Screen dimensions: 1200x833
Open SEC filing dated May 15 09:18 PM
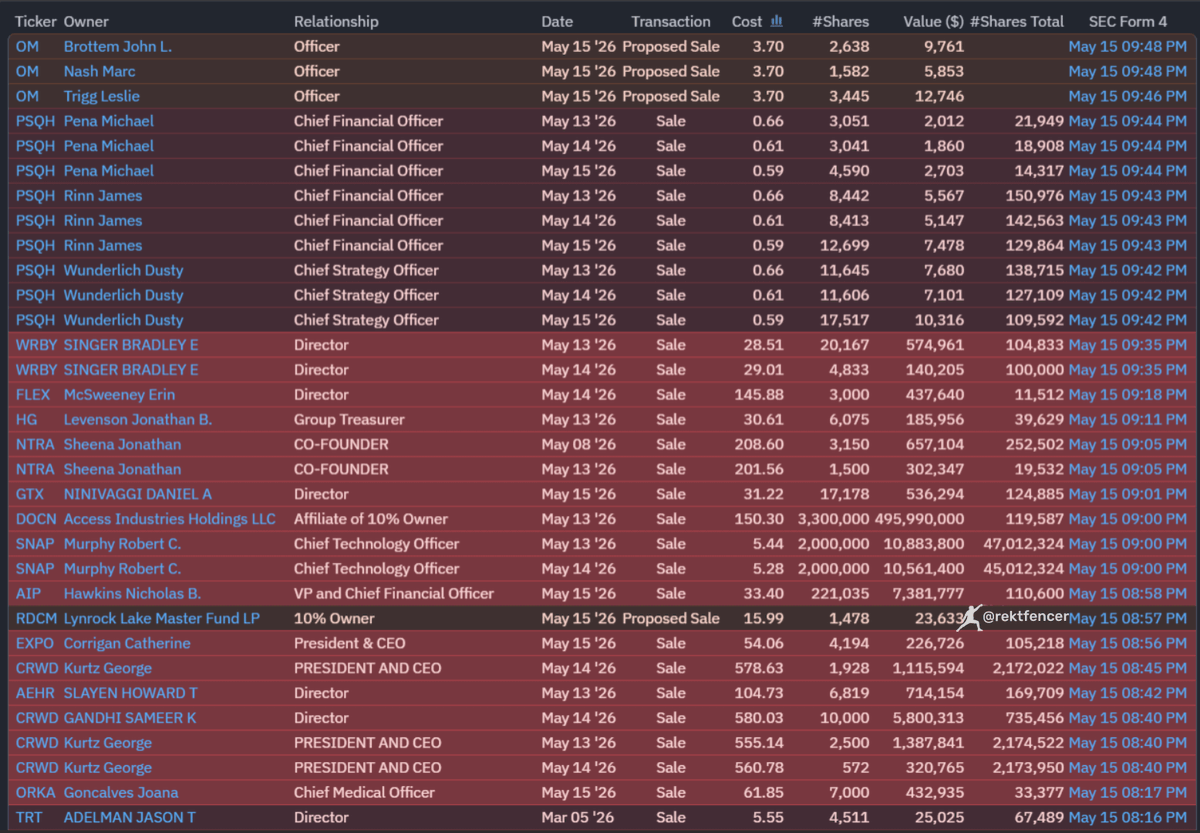click(1128, 394)
